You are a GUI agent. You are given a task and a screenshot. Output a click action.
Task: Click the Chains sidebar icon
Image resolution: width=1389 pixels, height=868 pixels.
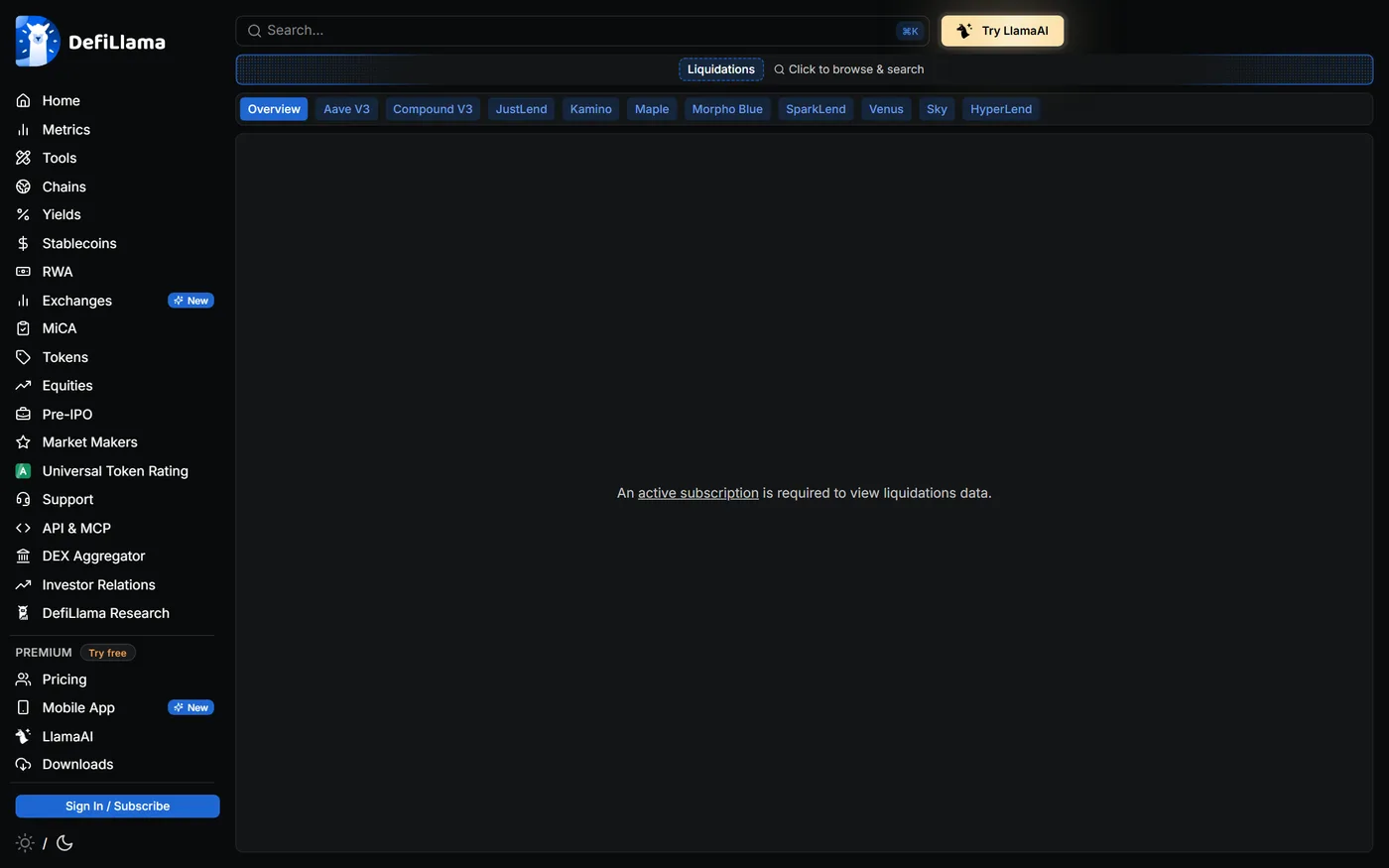[x=23, y=186]
